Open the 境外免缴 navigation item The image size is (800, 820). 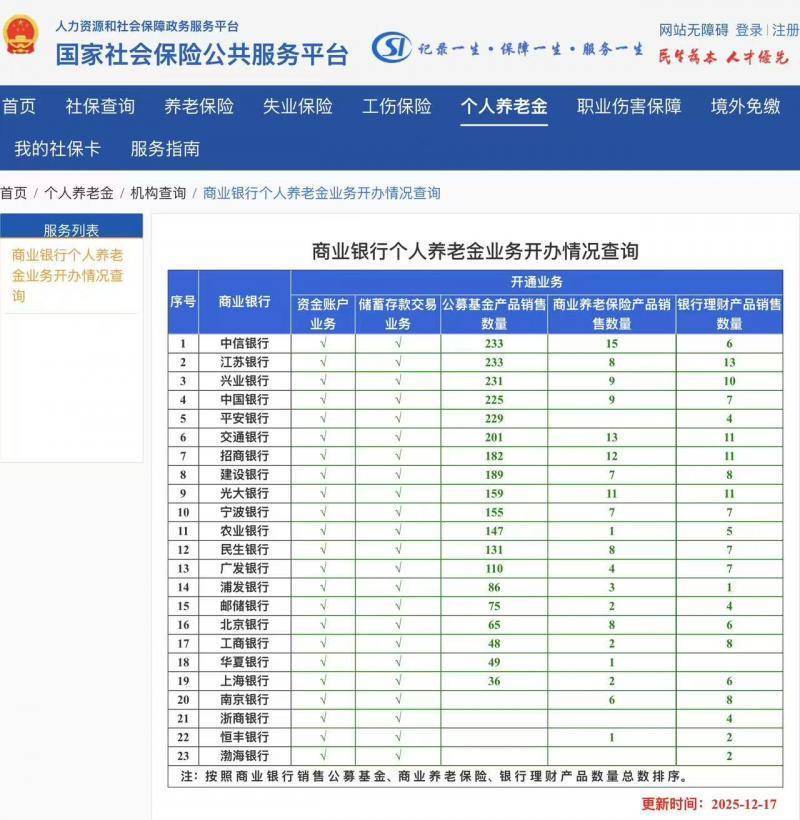click(x=745, y=107)
